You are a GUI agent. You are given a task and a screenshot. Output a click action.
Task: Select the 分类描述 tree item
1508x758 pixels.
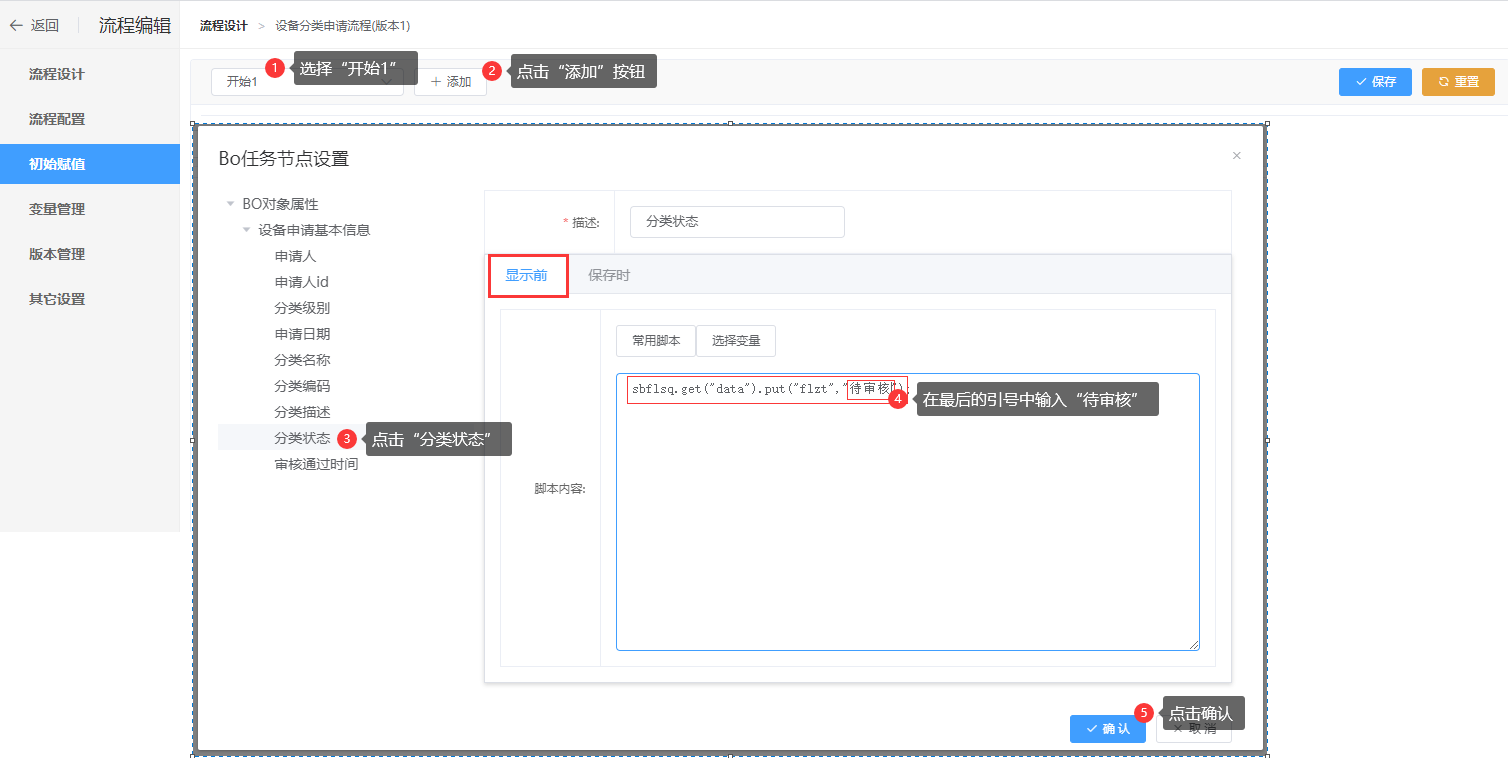click(302, 412)
